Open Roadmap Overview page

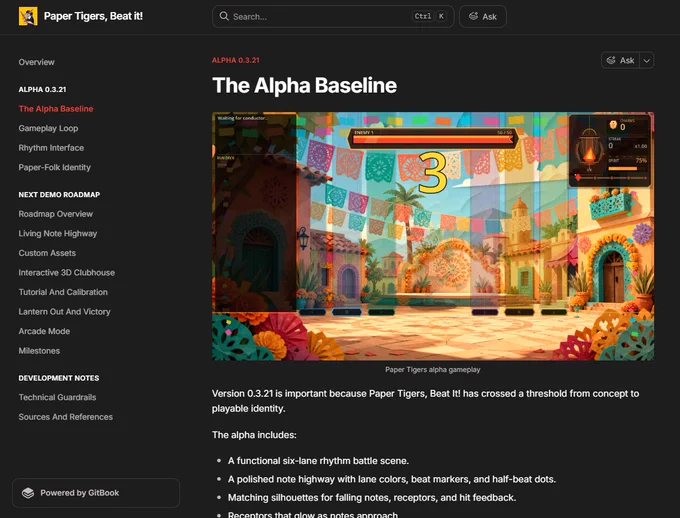tap(56, 214)
